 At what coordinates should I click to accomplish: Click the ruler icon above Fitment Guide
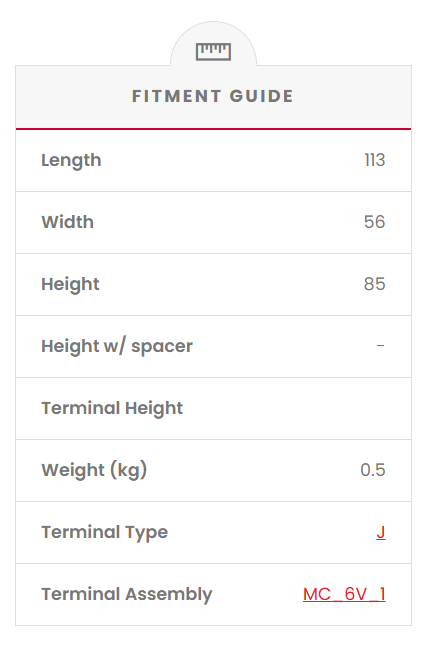point(213,52)
